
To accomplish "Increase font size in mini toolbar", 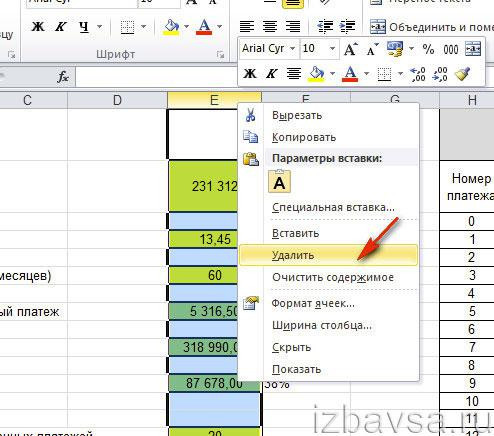I will 350,49.
